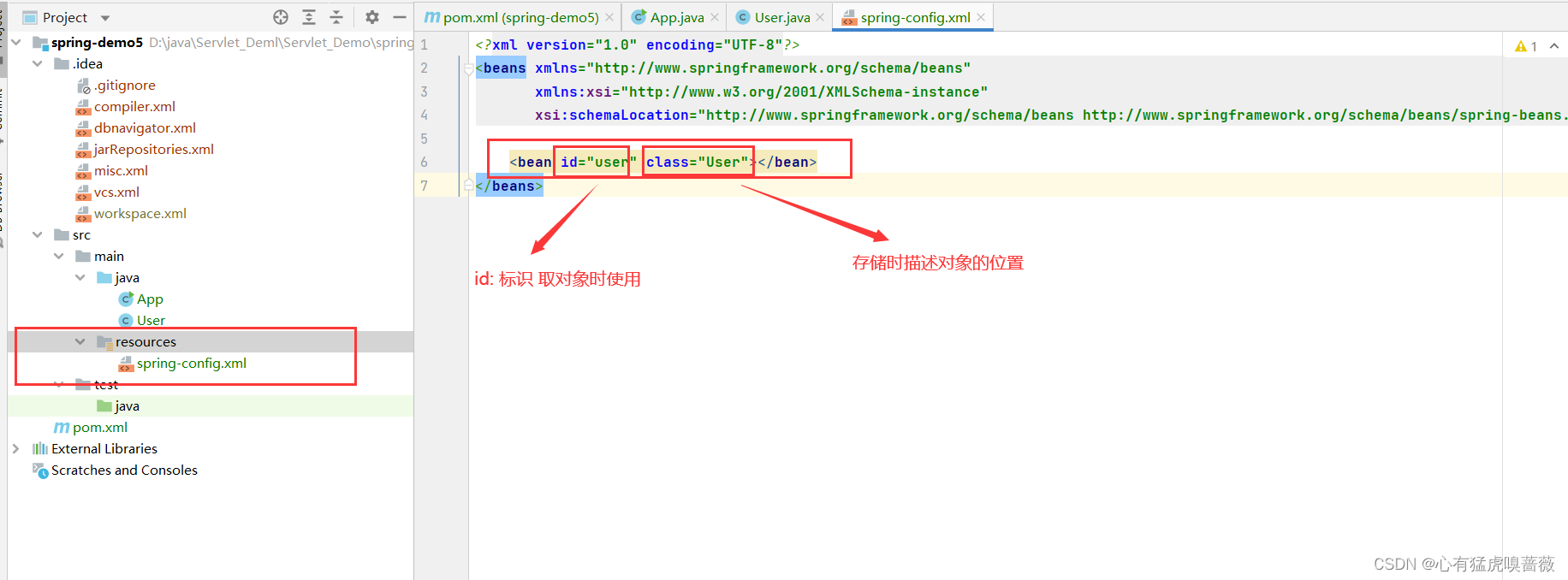Image resolution: width=1568 pixels, height=580 pixels.
Task: Collapse the main folder
Action: click(59, 256)
